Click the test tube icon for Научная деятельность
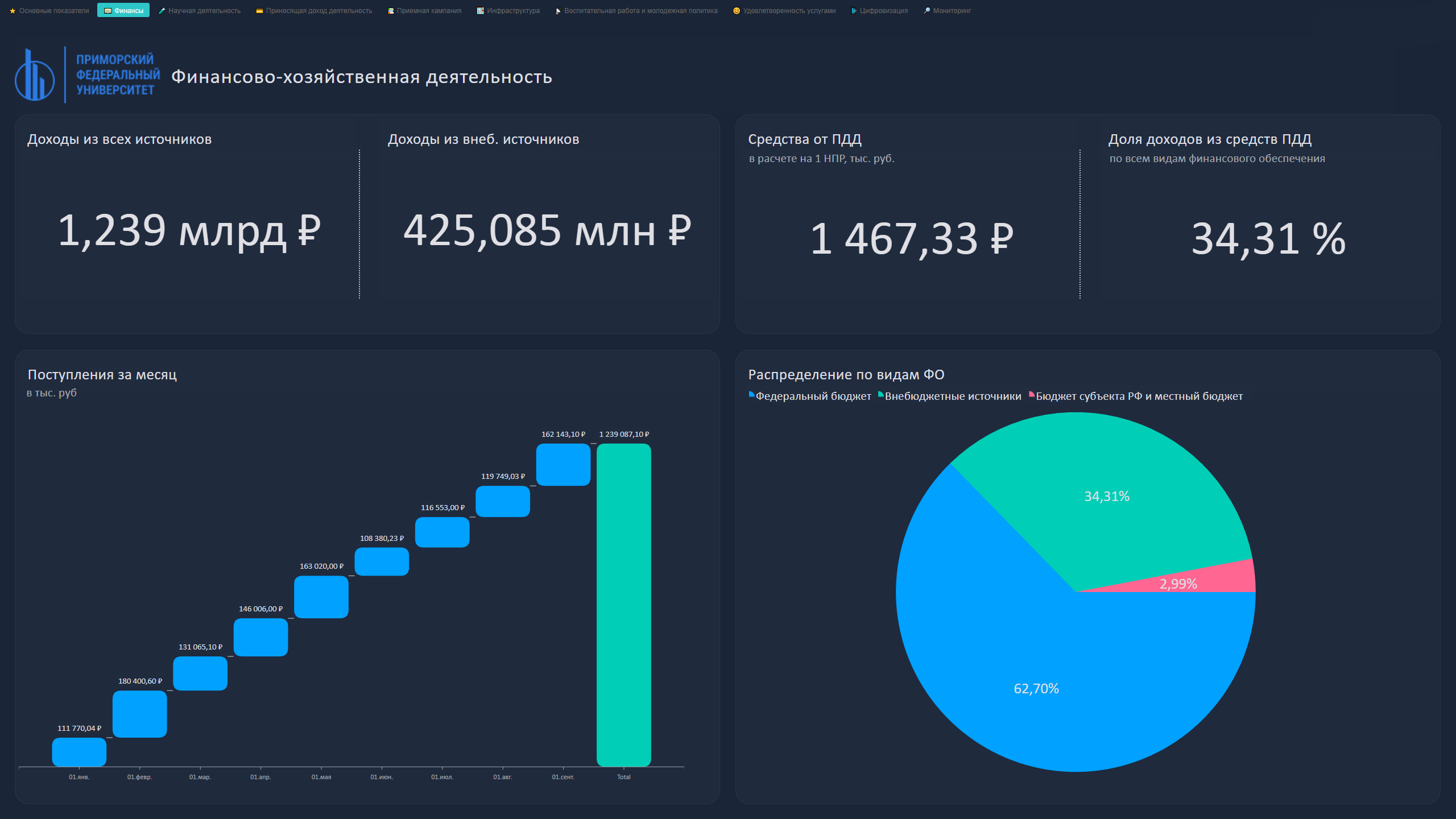This screenshot has width=1456, height=819. pos(162,11)
